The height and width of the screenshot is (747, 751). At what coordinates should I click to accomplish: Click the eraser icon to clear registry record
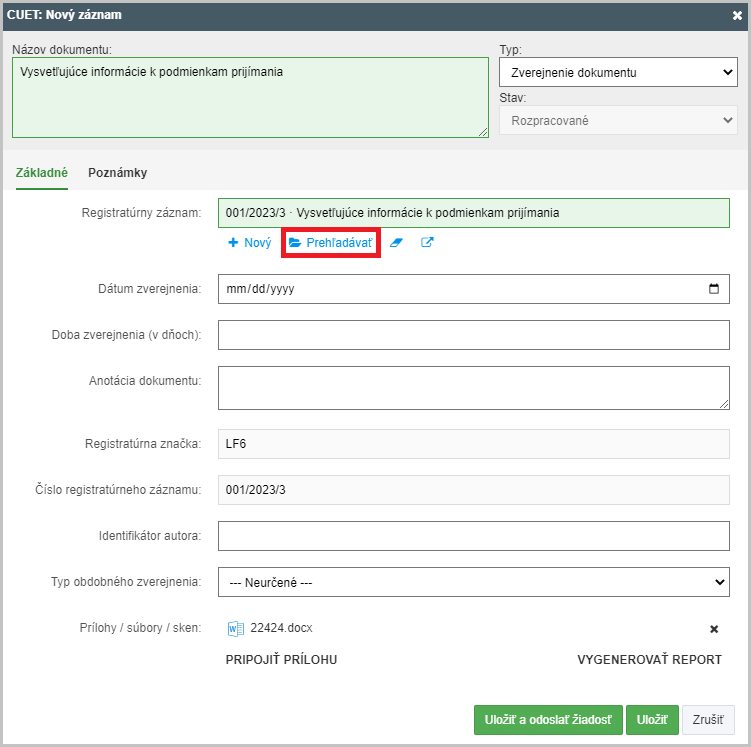[x=396, y=243]
